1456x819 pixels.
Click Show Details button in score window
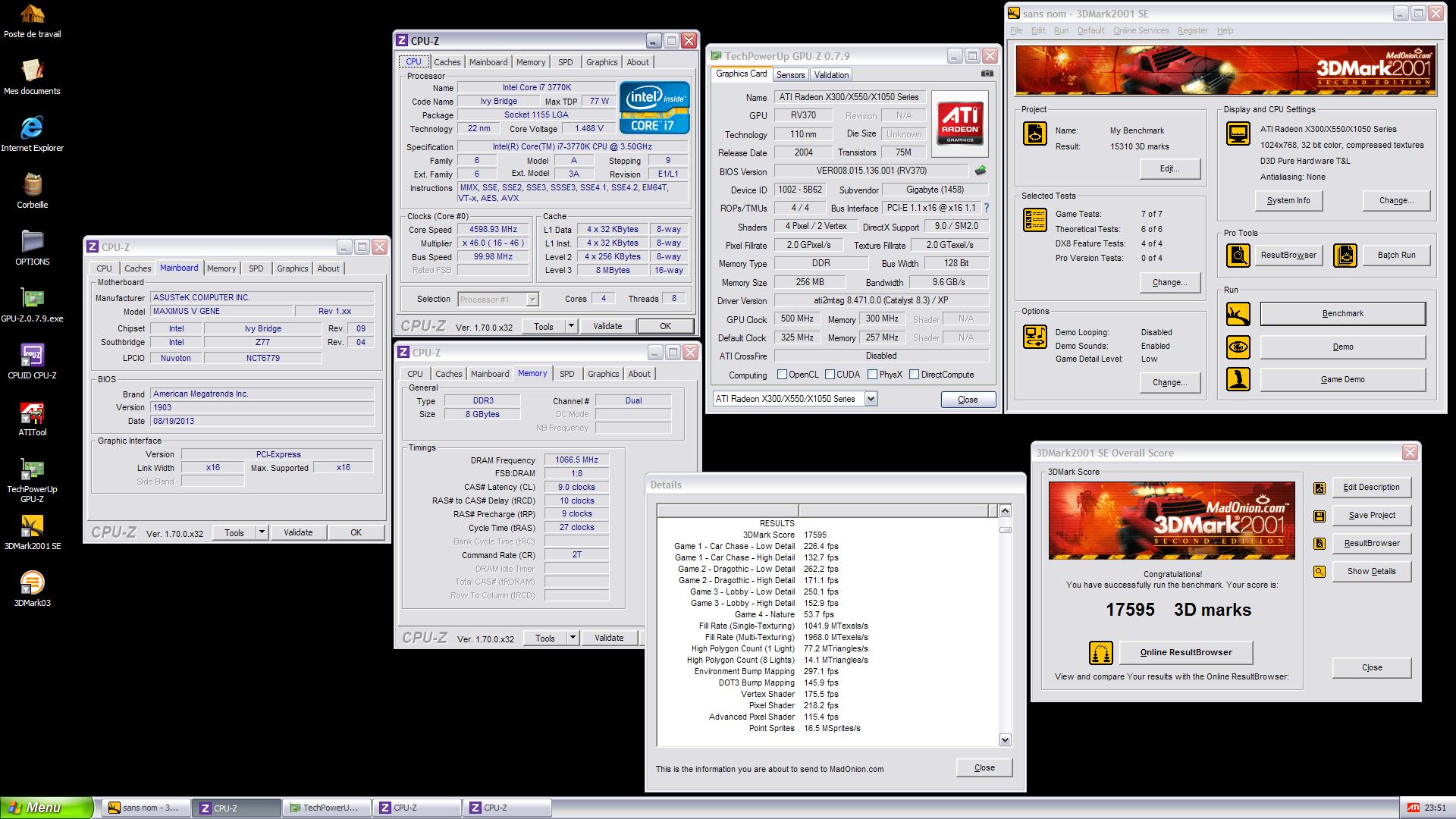click(x=1371, y=571)
